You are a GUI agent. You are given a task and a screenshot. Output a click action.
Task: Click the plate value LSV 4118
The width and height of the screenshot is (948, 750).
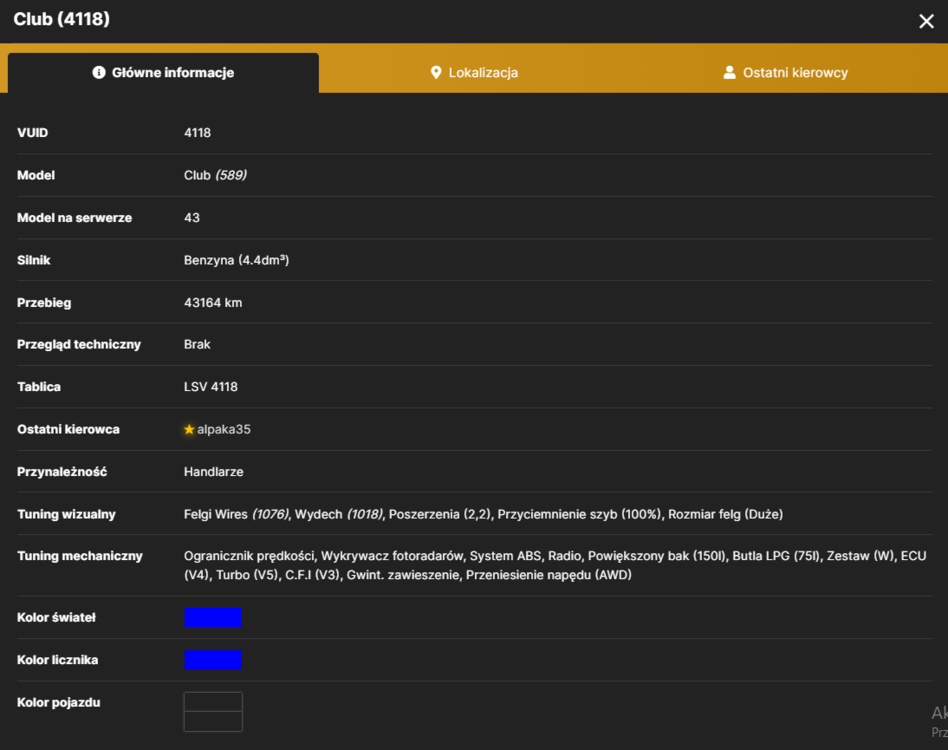(x=210, y=387)
